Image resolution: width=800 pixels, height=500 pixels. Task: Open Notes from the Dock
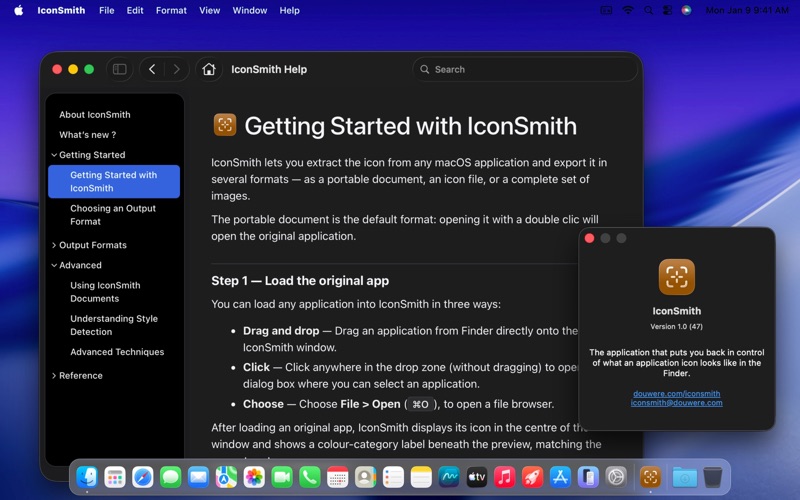421,477
